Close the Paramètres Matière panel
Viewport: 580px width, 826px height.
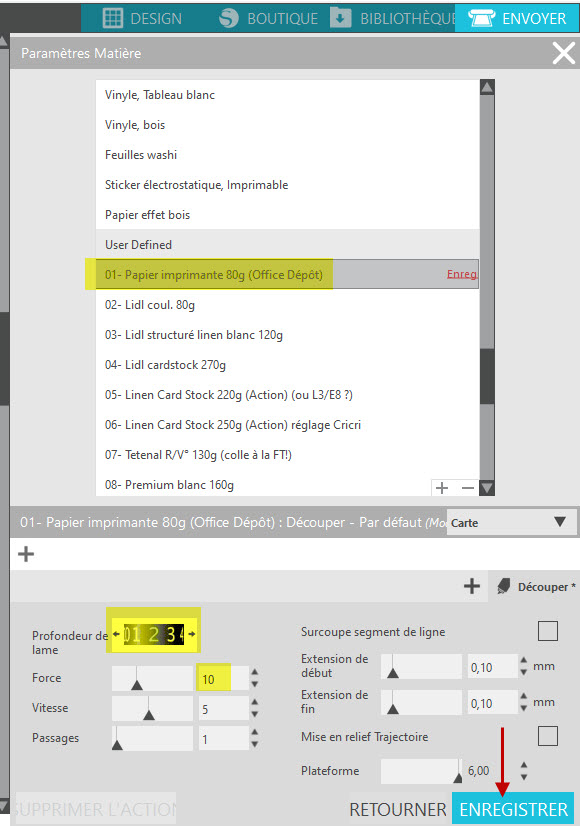tap(563, 53)
